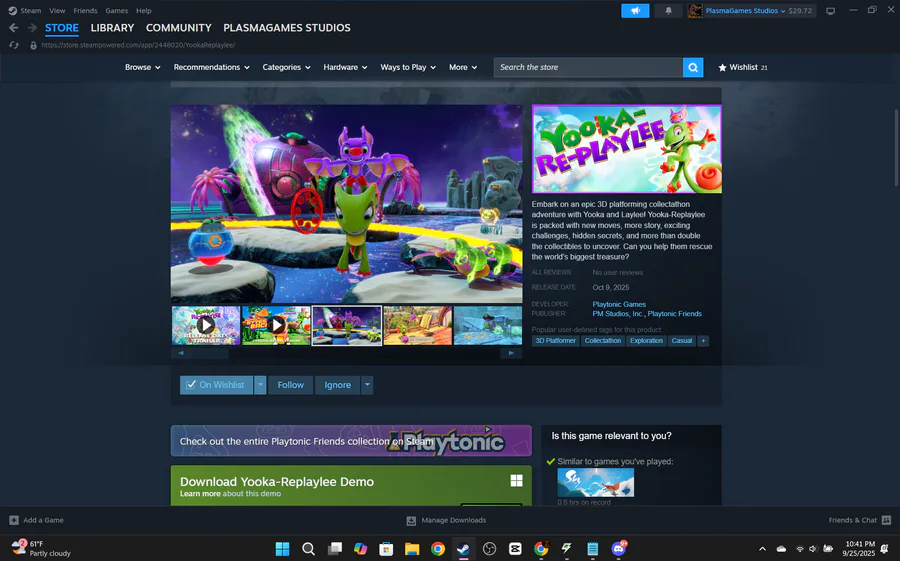This screenshot has width=900, height=561.
Task: Click the Search the store field
Action: point(588,67)
